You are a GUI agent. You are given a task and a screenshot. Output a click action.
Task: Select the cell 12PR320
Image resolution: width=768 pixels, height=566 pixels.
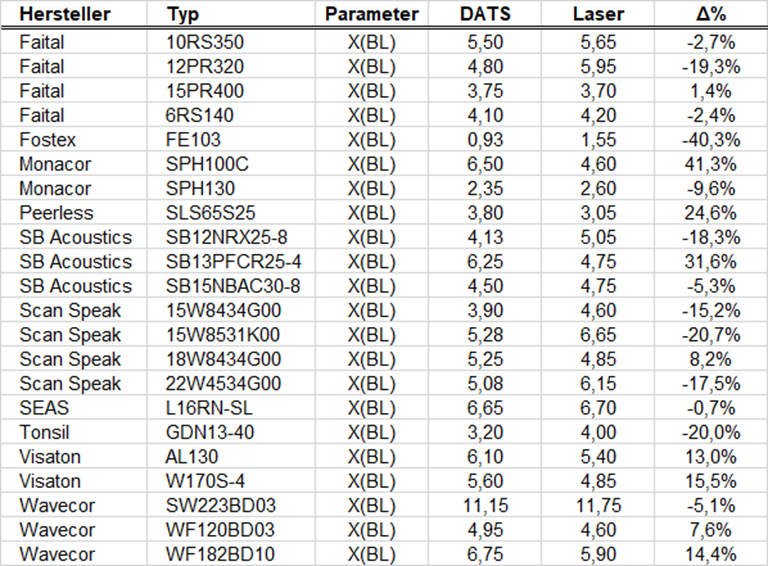point(205,67)
